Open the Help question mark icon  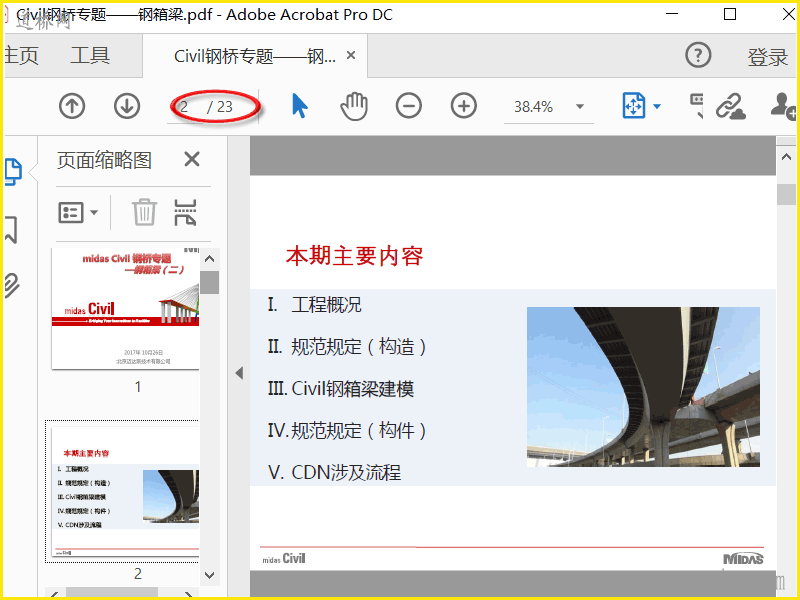pyautogui.click(x=698, y=55)
